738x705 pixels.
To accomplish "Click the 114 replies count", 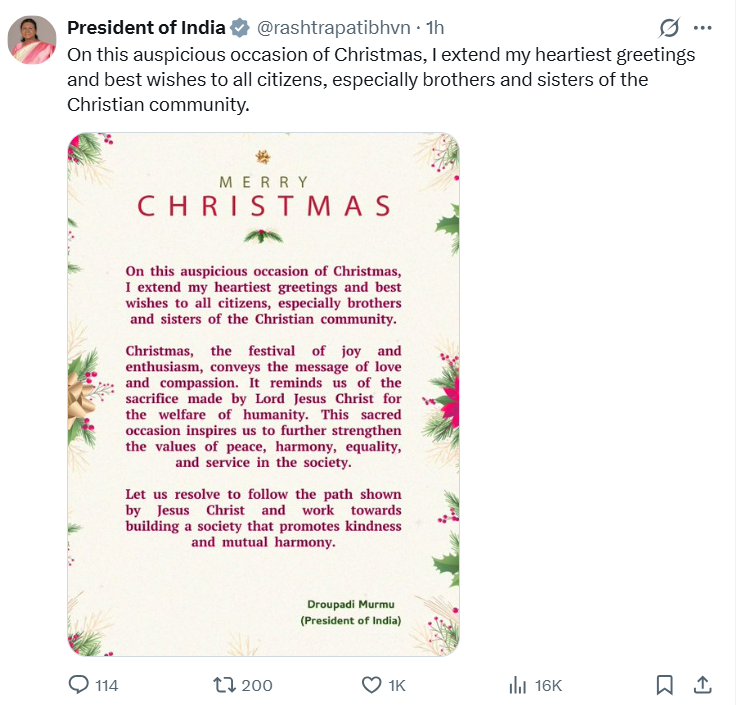I will click(x=106, y=685).
